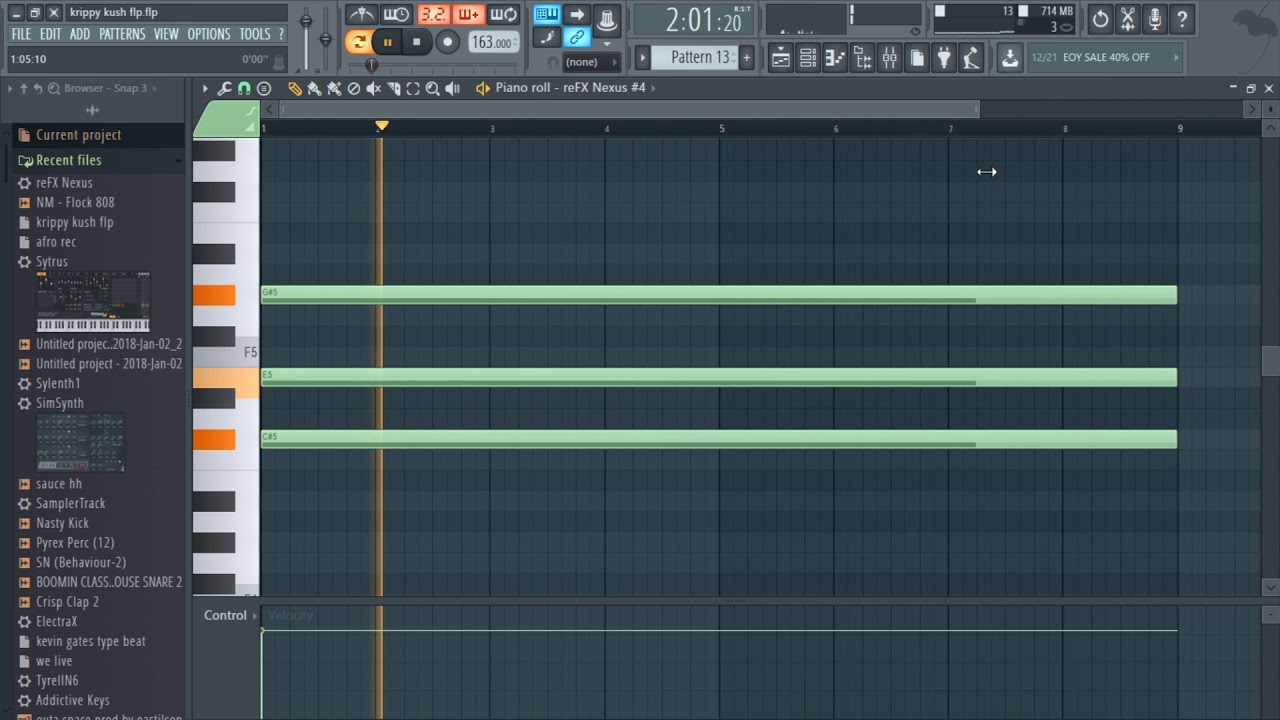Click the G#5 note in piano roll
Viewport: 1280px width, 720px height.
(x=719, y=295)
